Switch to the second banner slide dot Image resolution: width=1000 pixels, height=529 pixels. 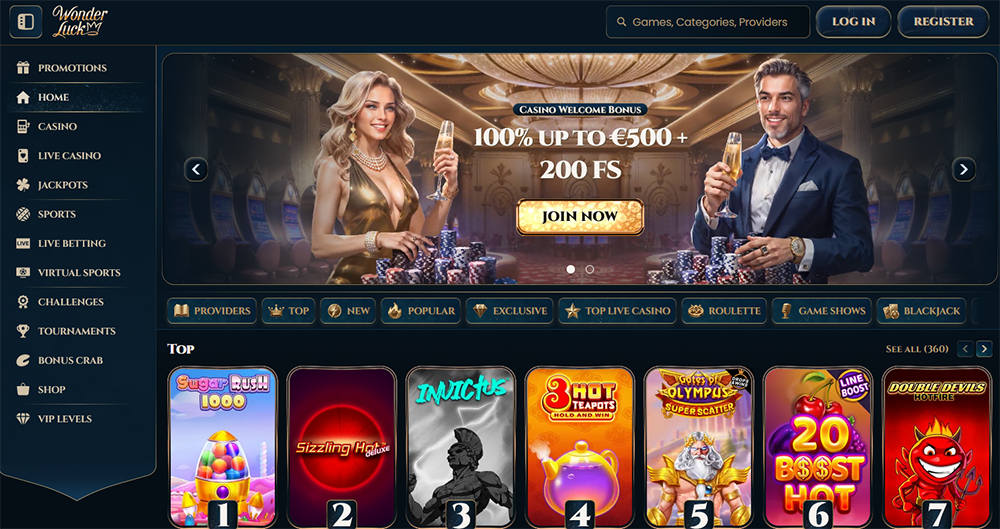click(x=589, y=269)
